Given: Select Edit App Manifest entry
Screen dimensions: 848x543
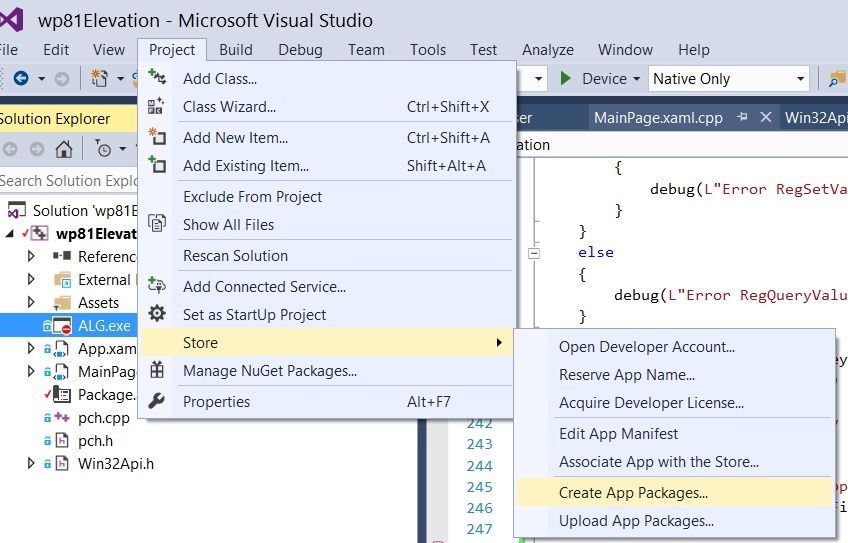Looking at the screenshot, I should tap(673, 434).
